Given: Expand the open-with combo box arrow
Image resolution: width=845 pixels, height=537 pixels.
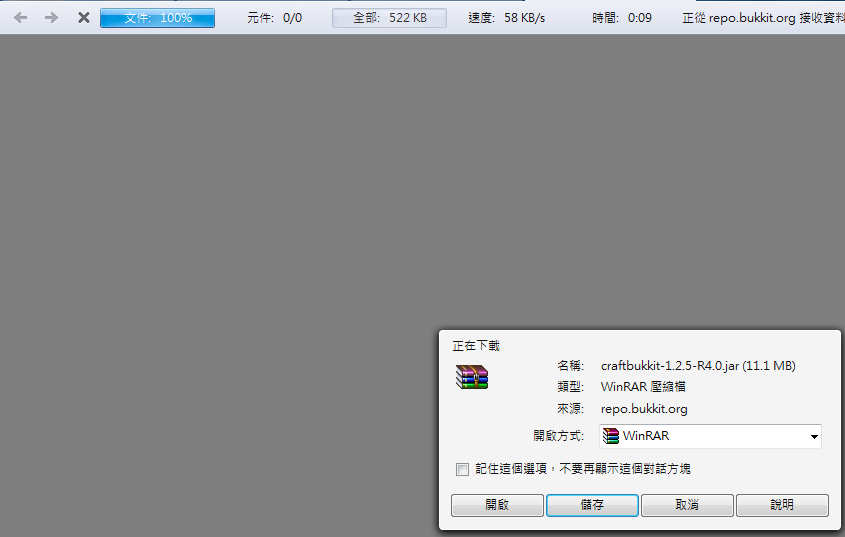Looking at the screenshot, I should (x=814, y=437).
